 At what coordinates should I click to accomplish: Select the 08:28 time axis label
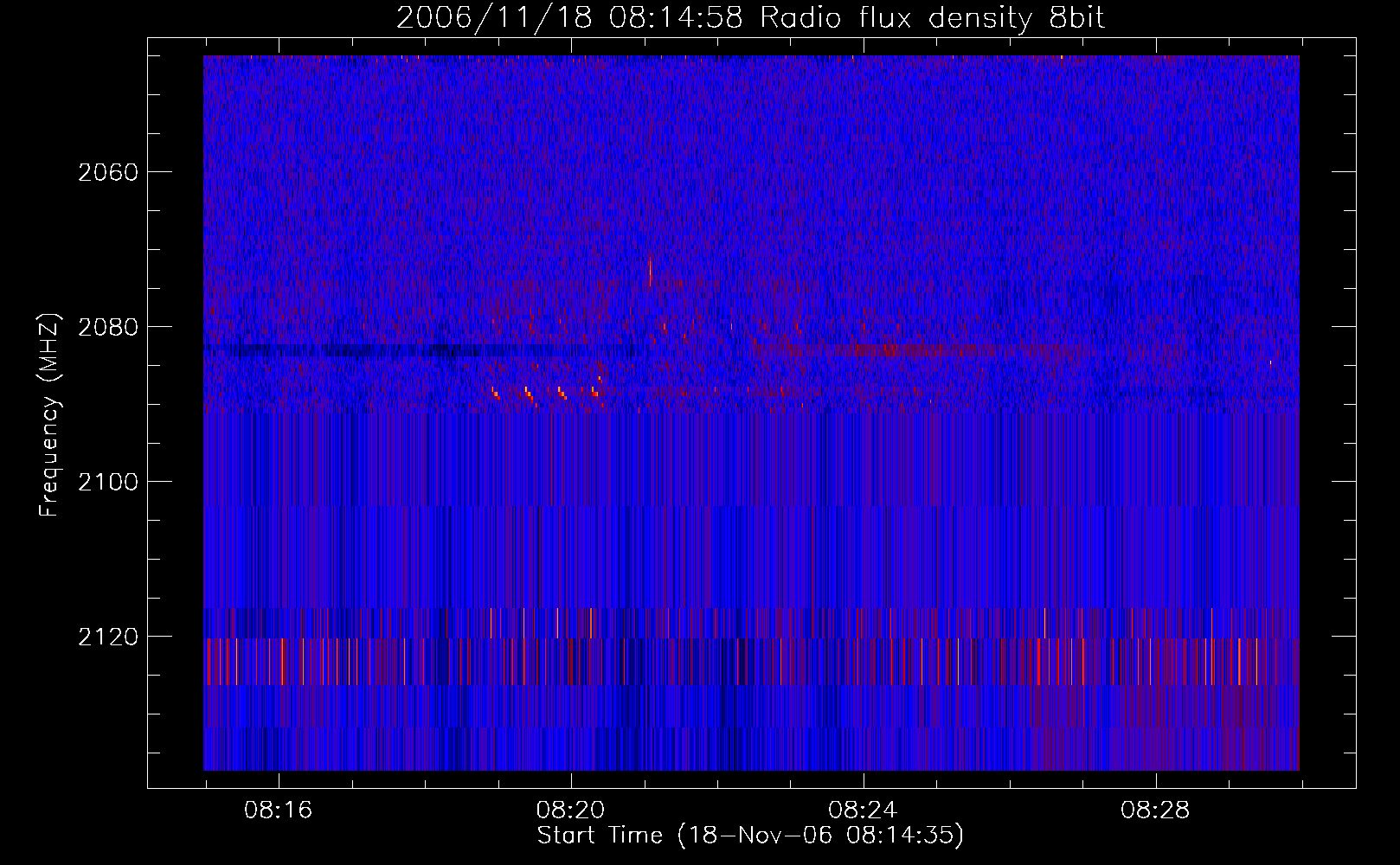coord(1155,811)
